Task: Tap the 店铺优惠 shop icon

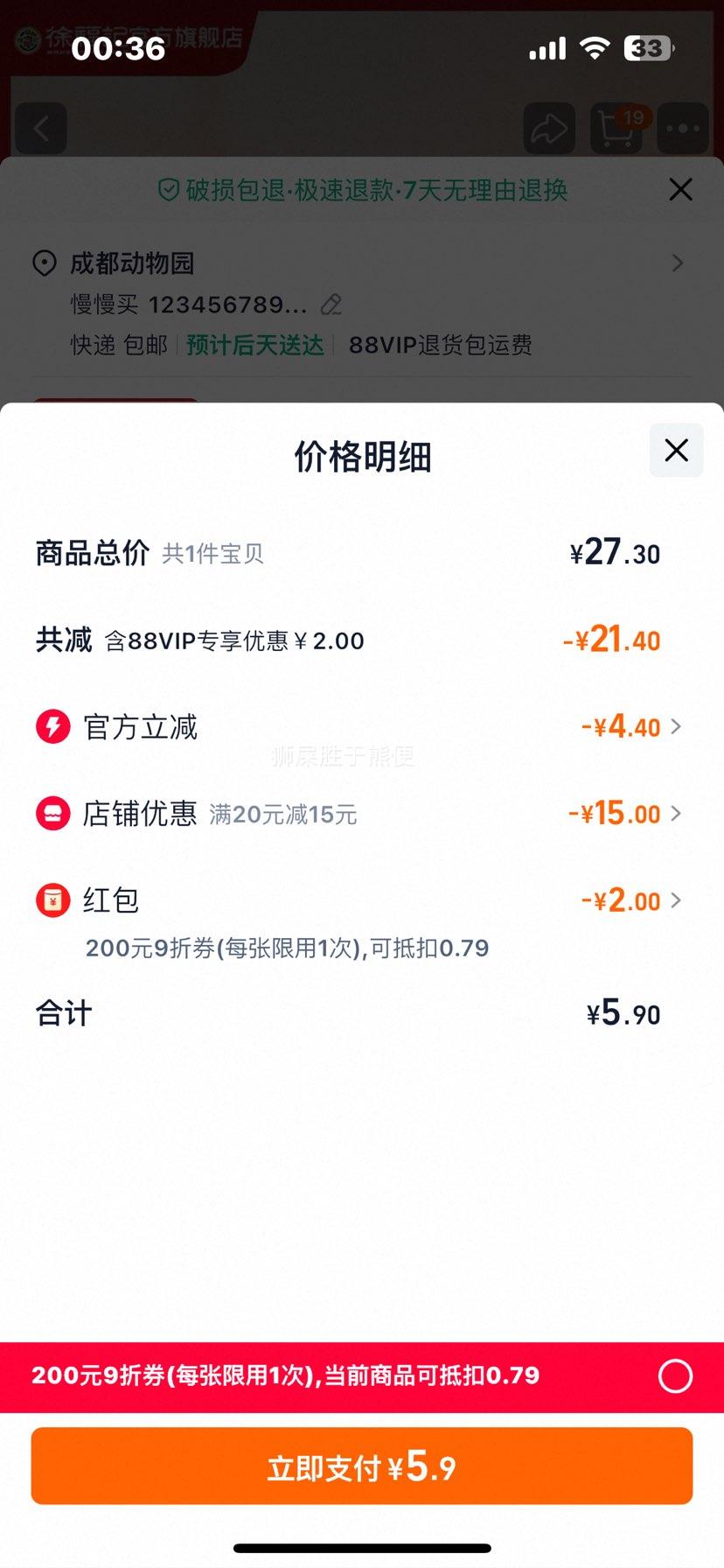Action: click(52, 814)
